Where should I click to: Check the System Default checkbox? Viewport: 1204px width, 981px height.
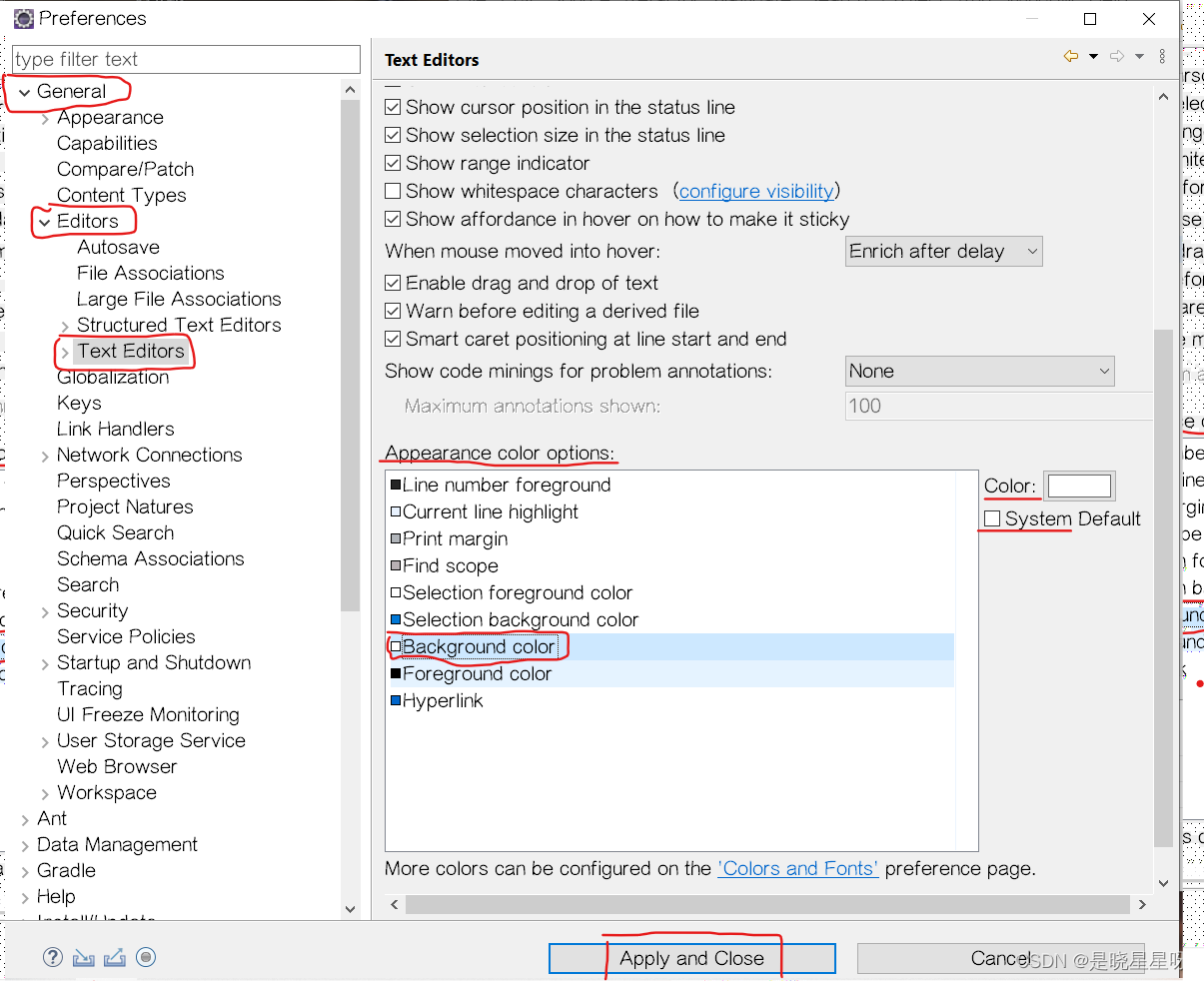(992, 518)
